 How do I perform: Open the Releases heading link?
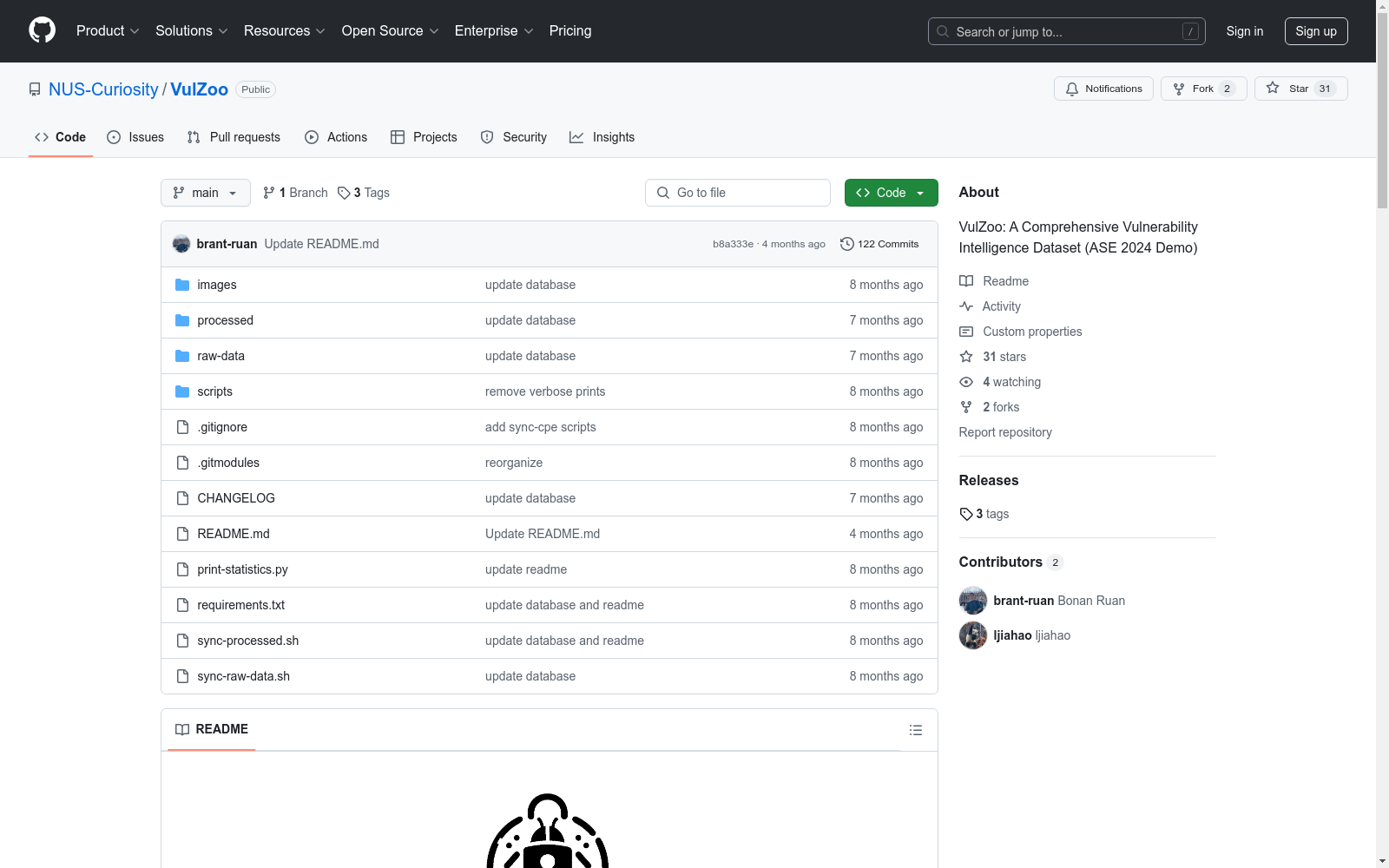click(x=989, y=480)
